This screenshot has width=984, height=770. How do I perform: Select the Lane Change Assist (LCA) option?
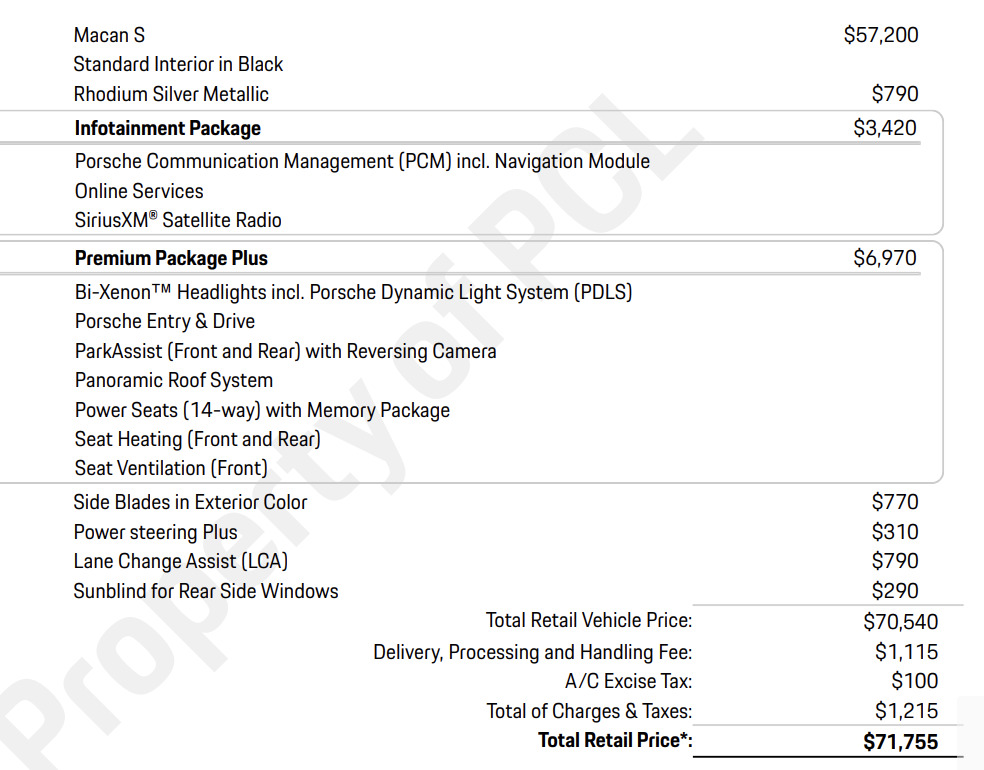181,561
